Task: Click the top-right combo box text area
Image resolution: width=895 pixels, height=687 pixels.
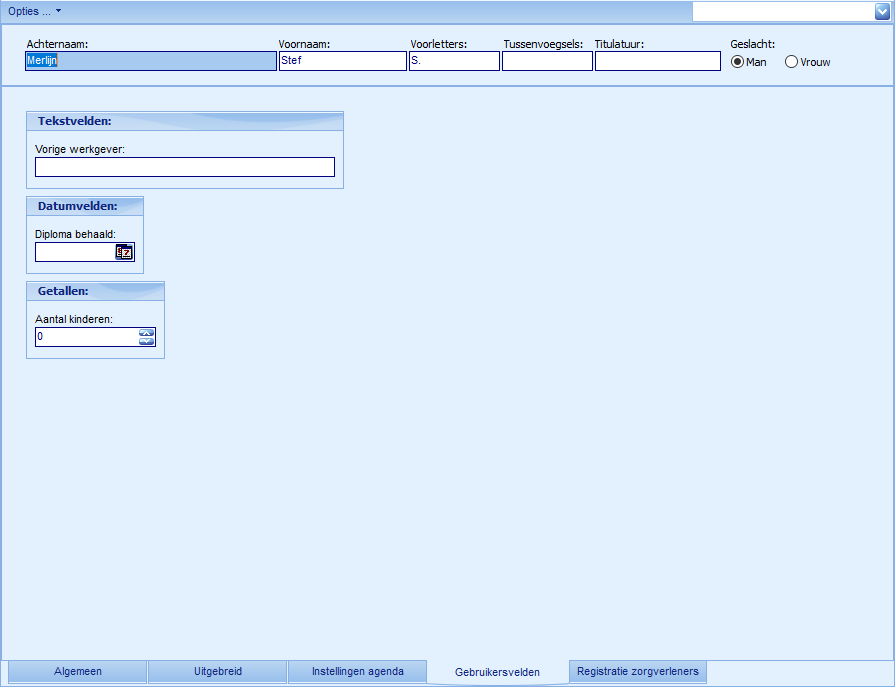Action: click(783, 11)
